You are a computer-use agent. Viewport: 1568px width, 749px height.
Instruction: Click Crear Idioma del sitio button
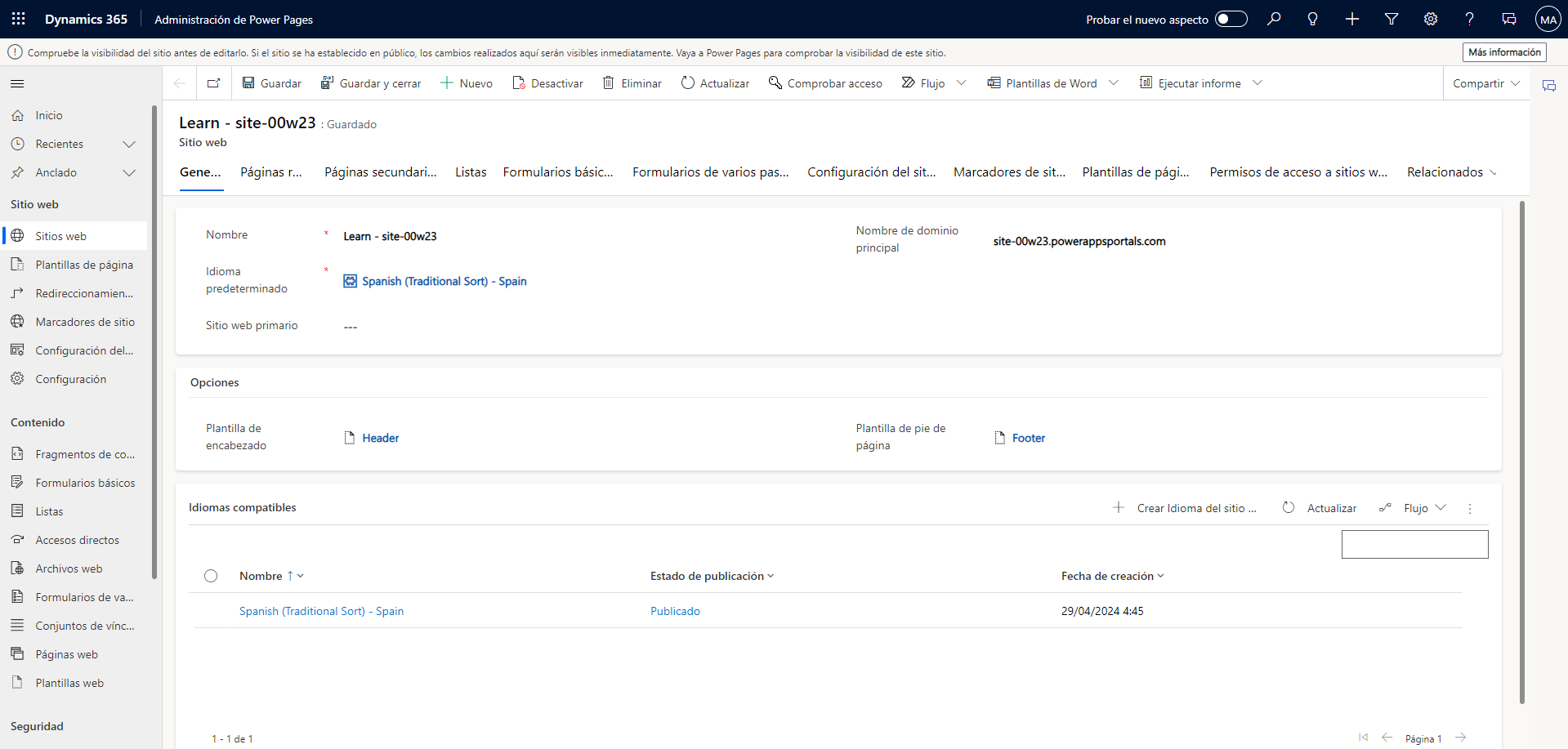(x=1185, y=508)
